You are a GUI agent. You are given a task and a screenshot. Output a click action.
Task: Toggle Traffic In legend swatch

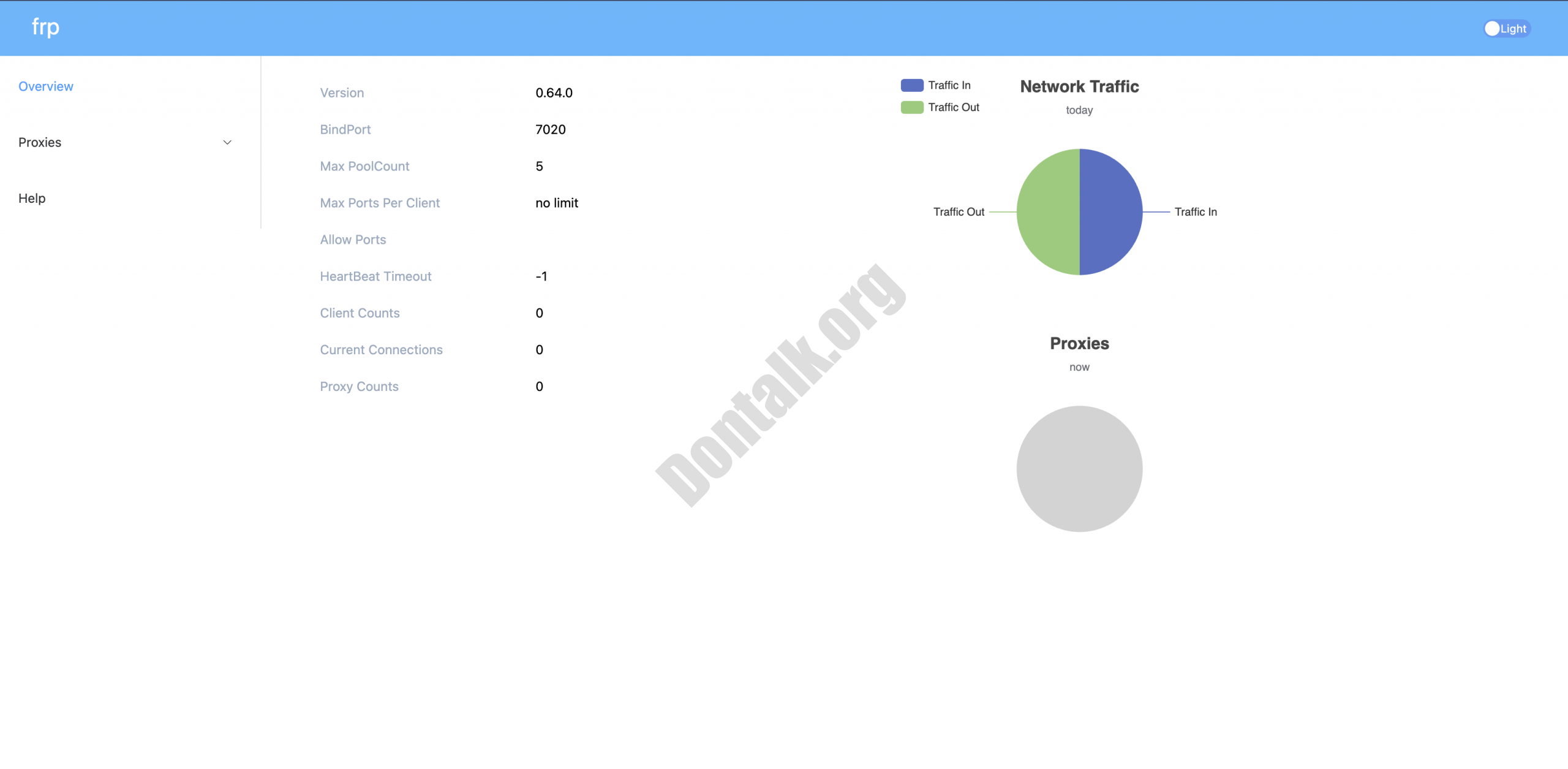(911, 85)
